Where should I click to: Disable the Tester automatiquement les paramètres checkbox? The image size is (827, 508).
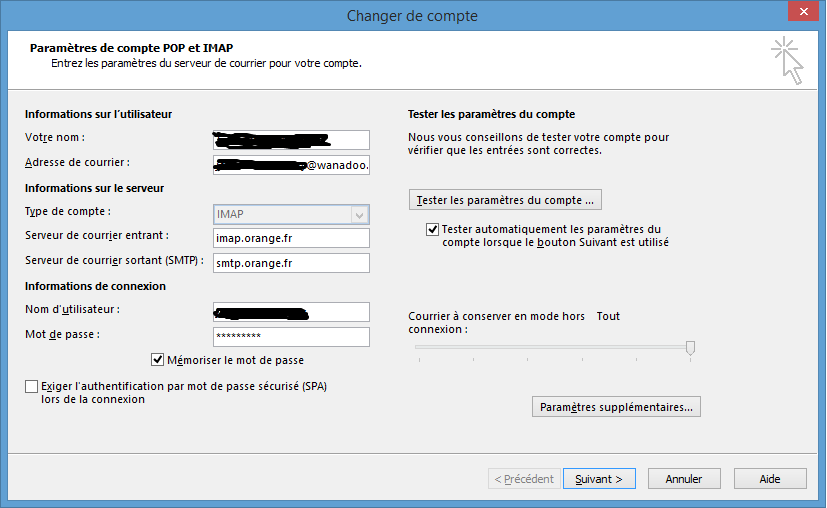click(432, 230)
